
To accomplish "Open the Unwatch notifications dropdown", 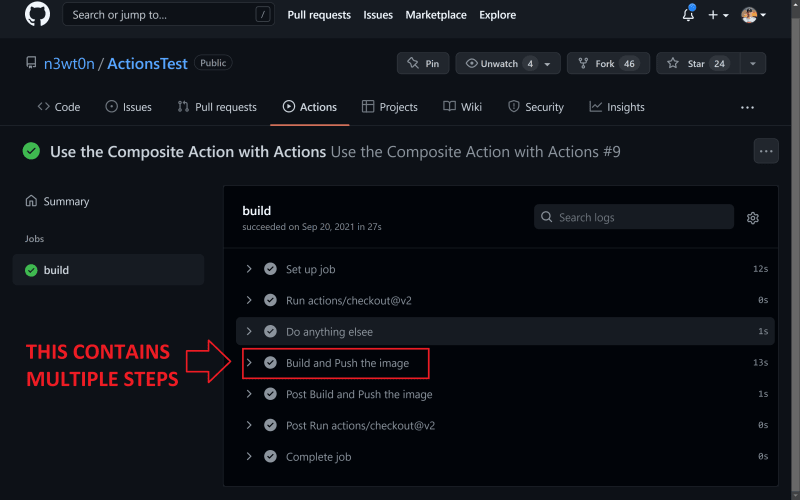I will pos(508,63).
